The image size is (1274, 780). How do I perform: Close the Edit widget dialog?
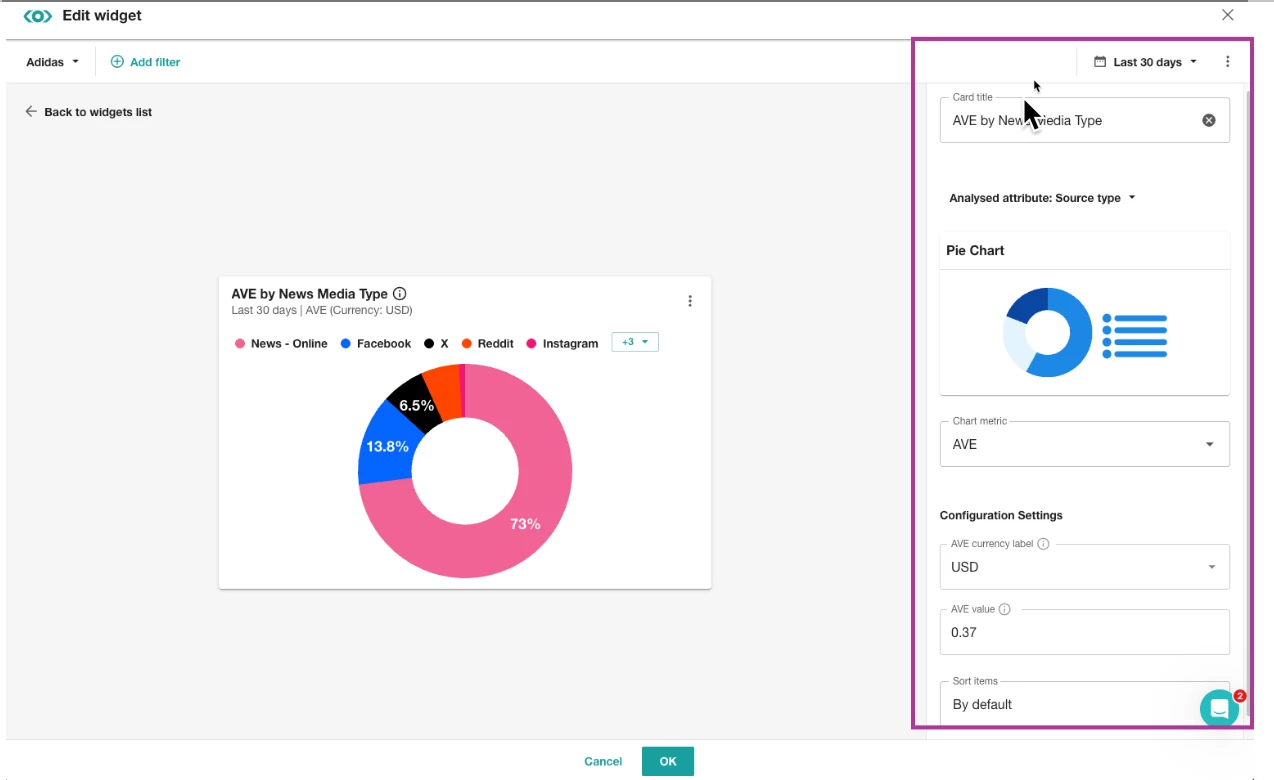pyautogui.click(x=1228, y=15)
